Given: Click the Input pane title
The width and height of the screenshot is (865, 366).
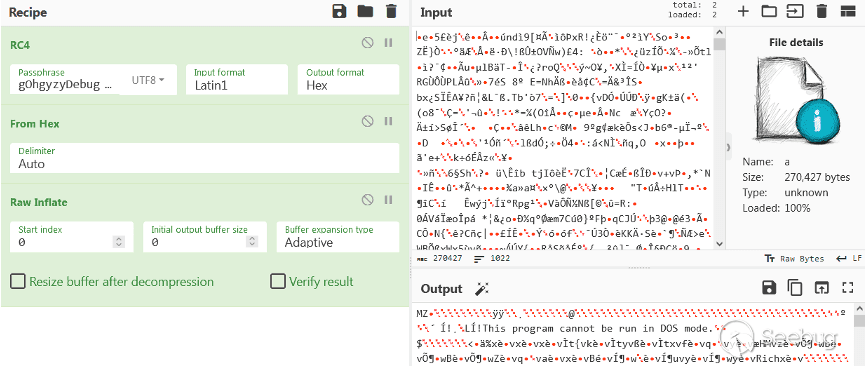Looking at the screenshot, I should coord(436,12).
